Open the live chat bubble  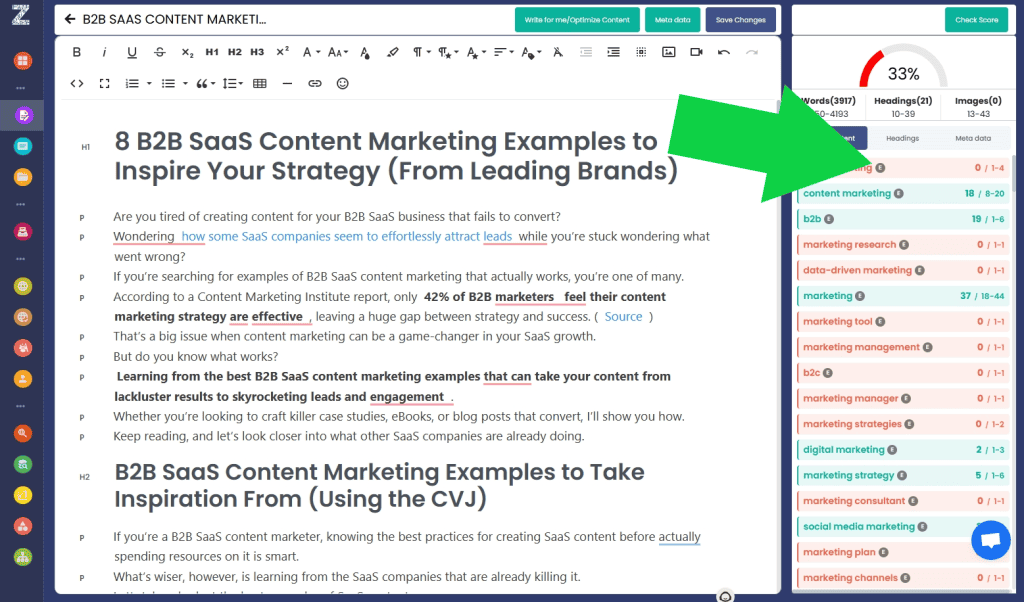[x=991, y=540]
